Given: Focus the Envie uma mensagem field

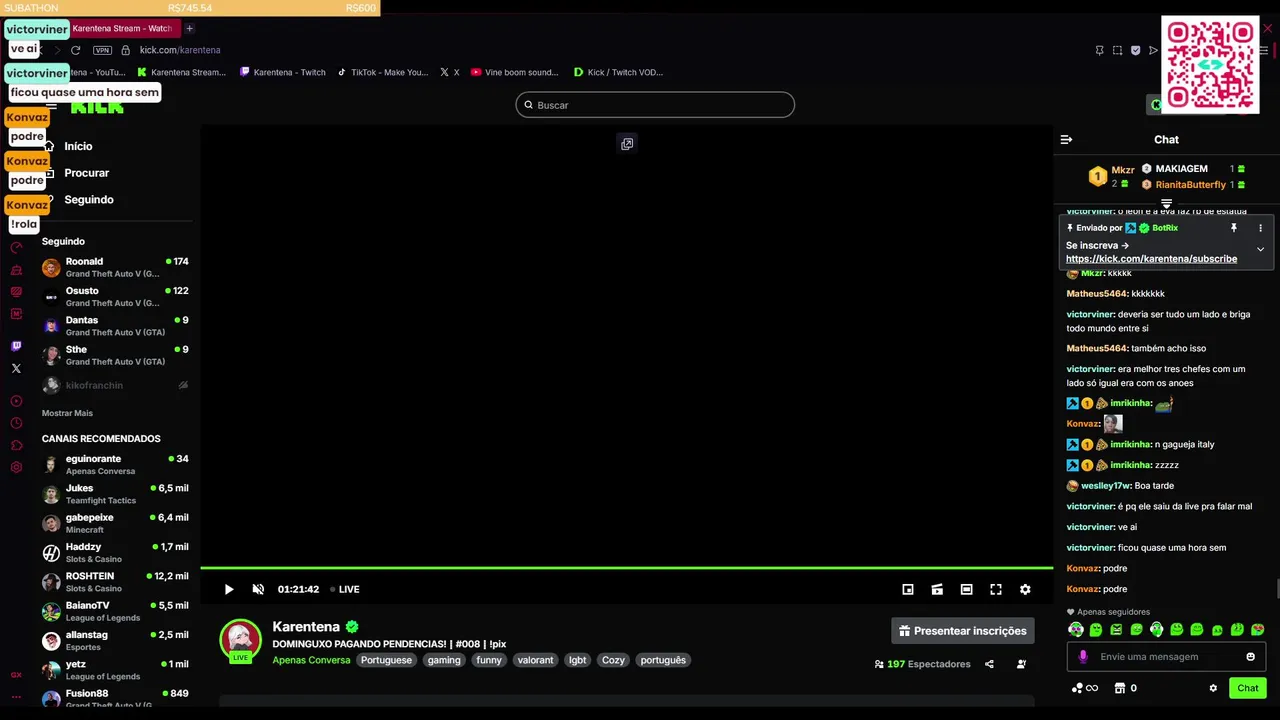Looking at the screenshot, I should (x=1165, y=657).
